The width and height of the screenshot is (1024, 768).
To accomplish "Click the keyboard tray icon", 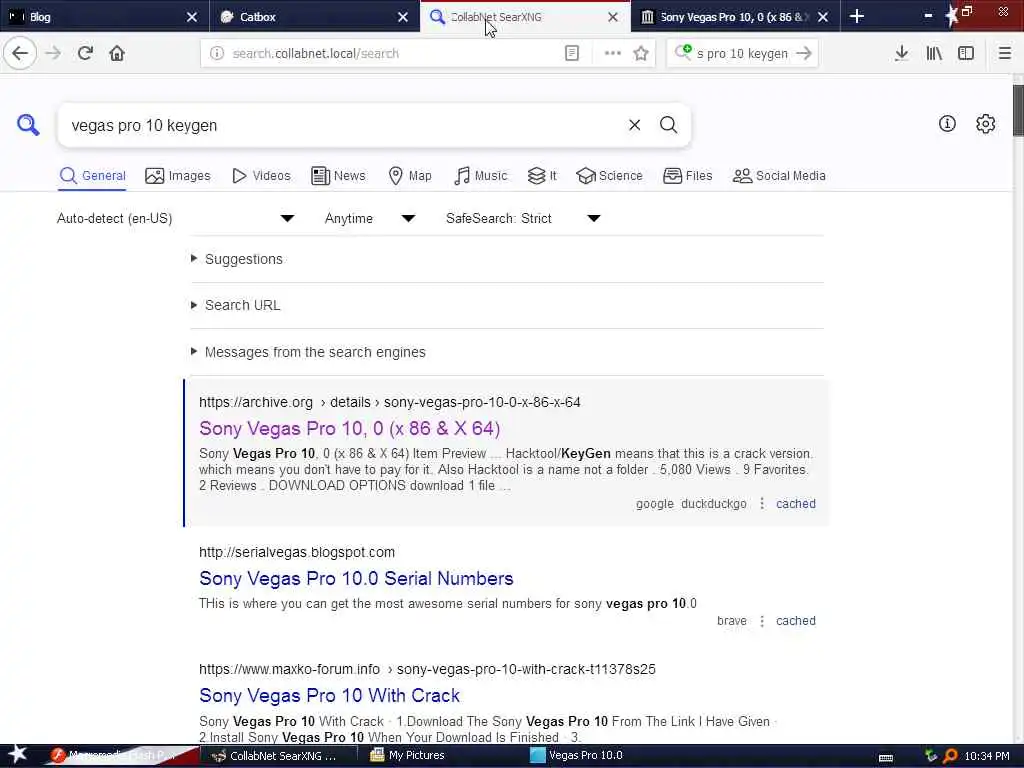I will tap(886, 758).
